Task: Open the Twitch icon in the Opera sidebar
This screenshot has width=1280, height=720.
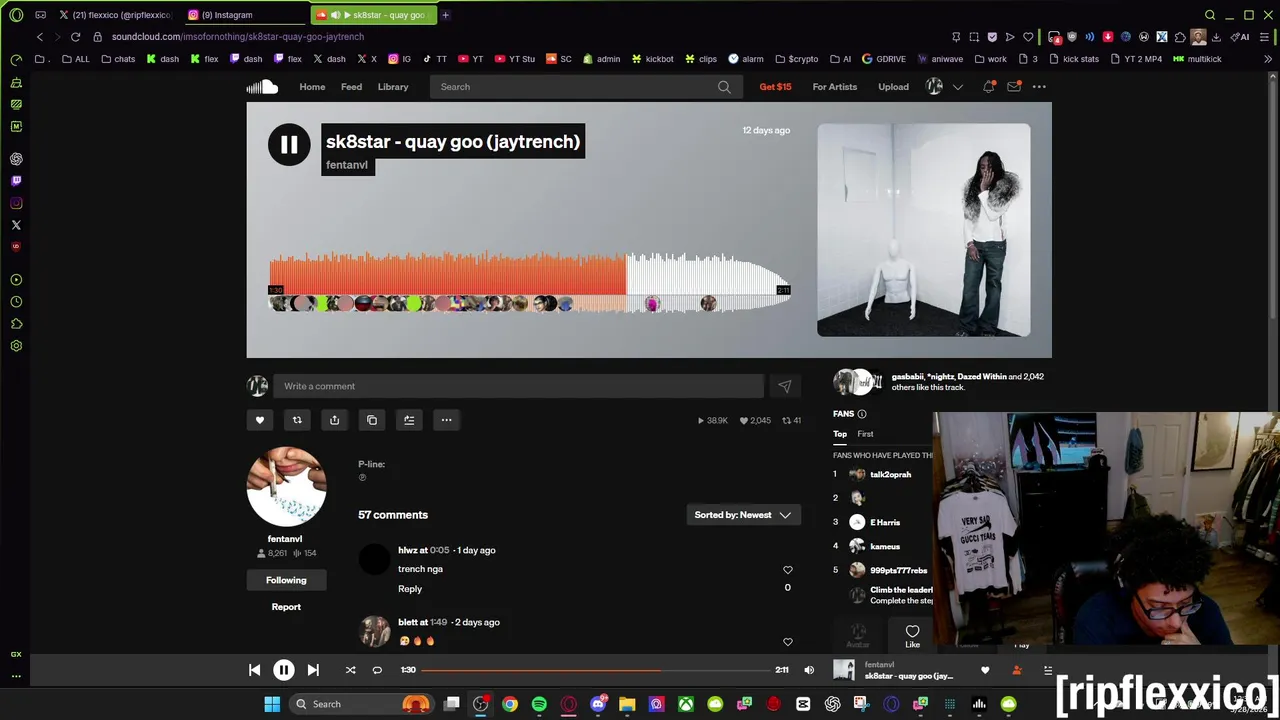Action: [x=16, y=181]
